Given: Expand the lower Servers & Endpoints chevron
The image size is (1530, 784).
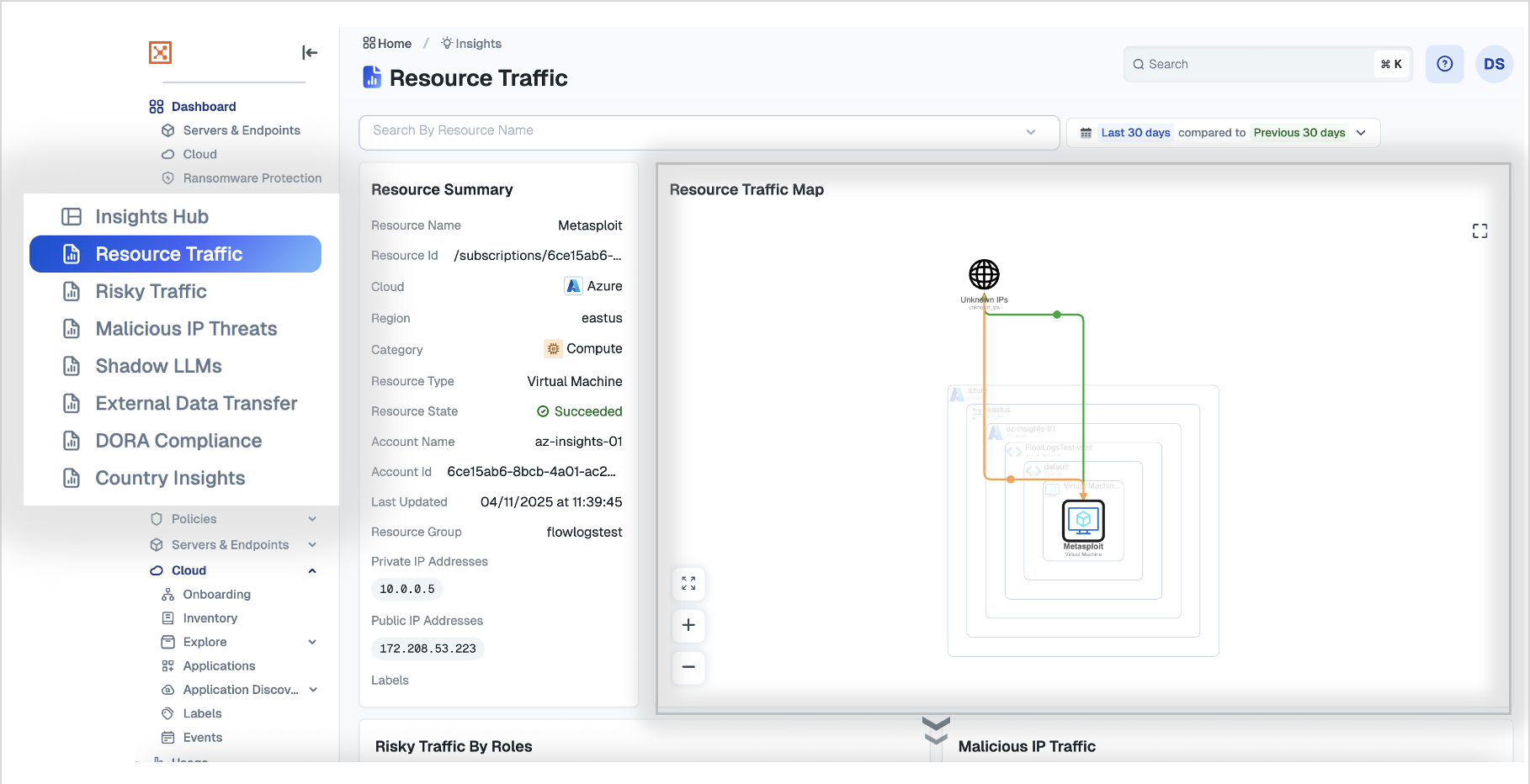Looking at the screenshot, I should 312,545.
